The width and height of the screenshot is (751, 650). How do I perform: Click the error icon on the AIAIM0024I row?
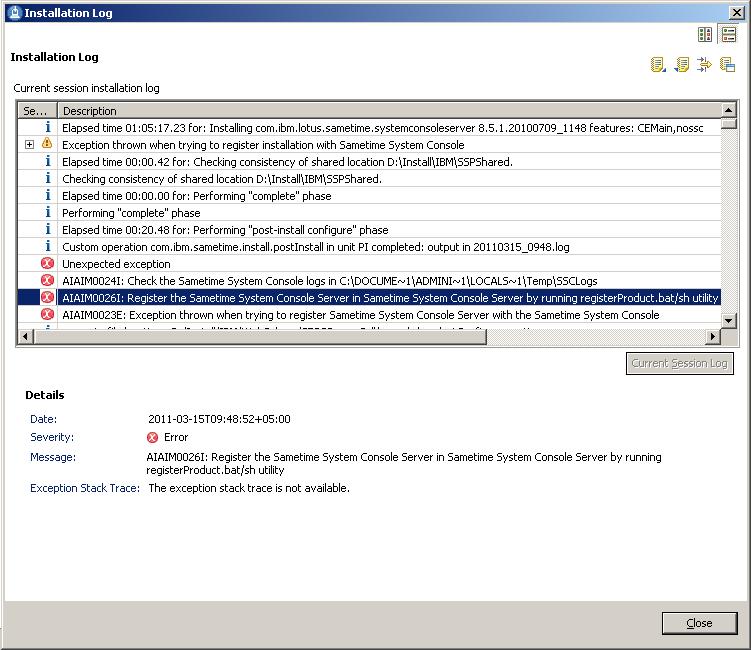tap(47, 280)
